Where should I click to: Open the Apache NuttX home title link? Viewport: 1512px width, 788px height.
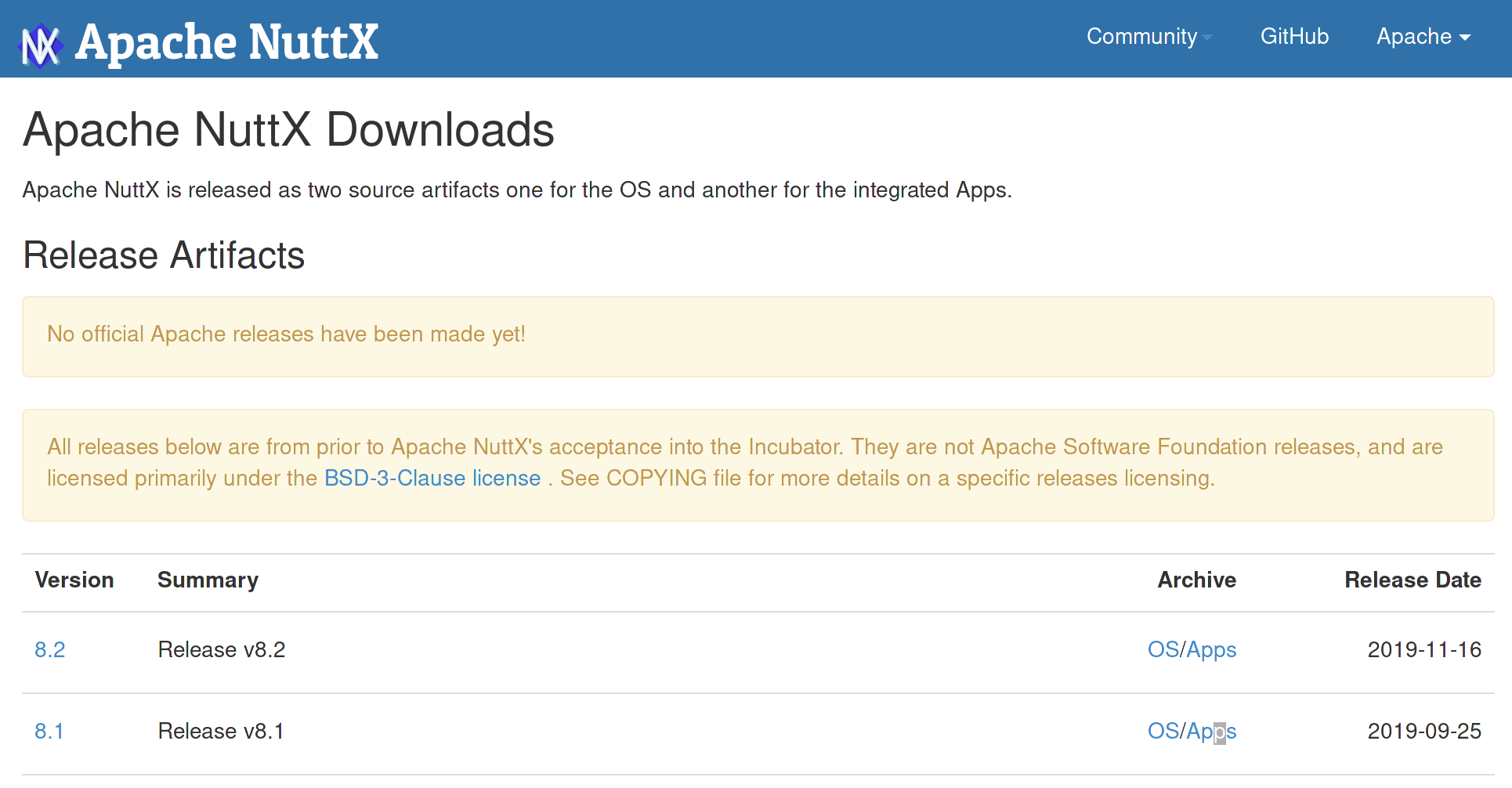[227, 42]
